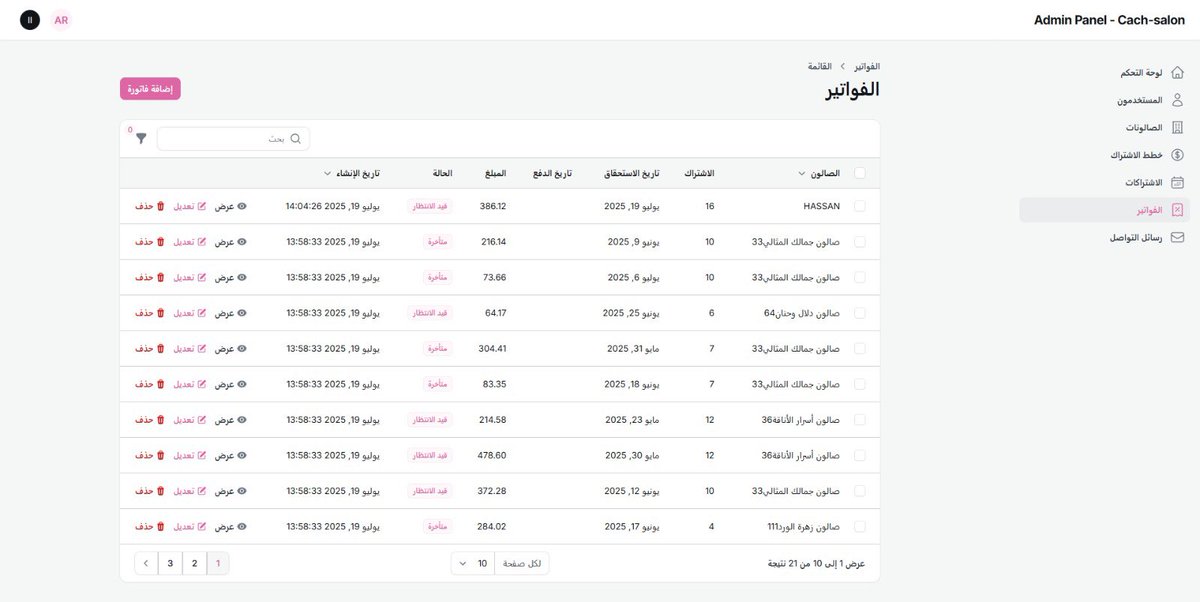Click into the بحث search field

pyautogui.click(x=234, y=139)
